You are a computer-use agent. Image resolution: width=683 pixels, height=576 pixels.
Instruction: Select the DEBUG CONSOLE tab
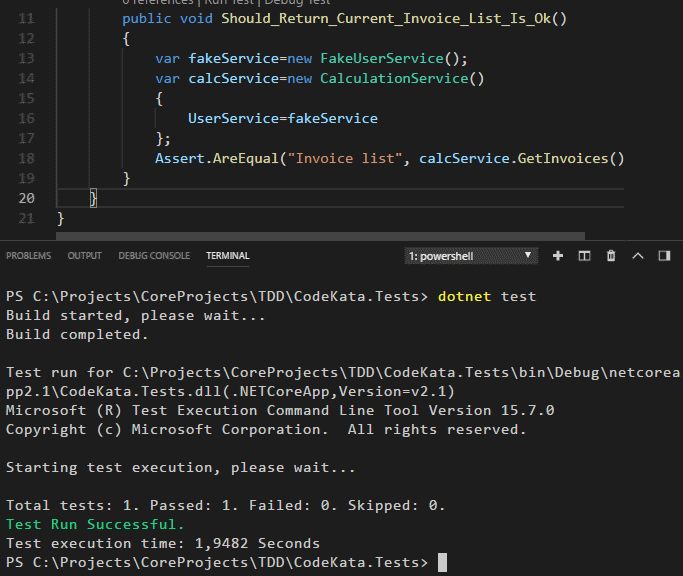(154, 256)
